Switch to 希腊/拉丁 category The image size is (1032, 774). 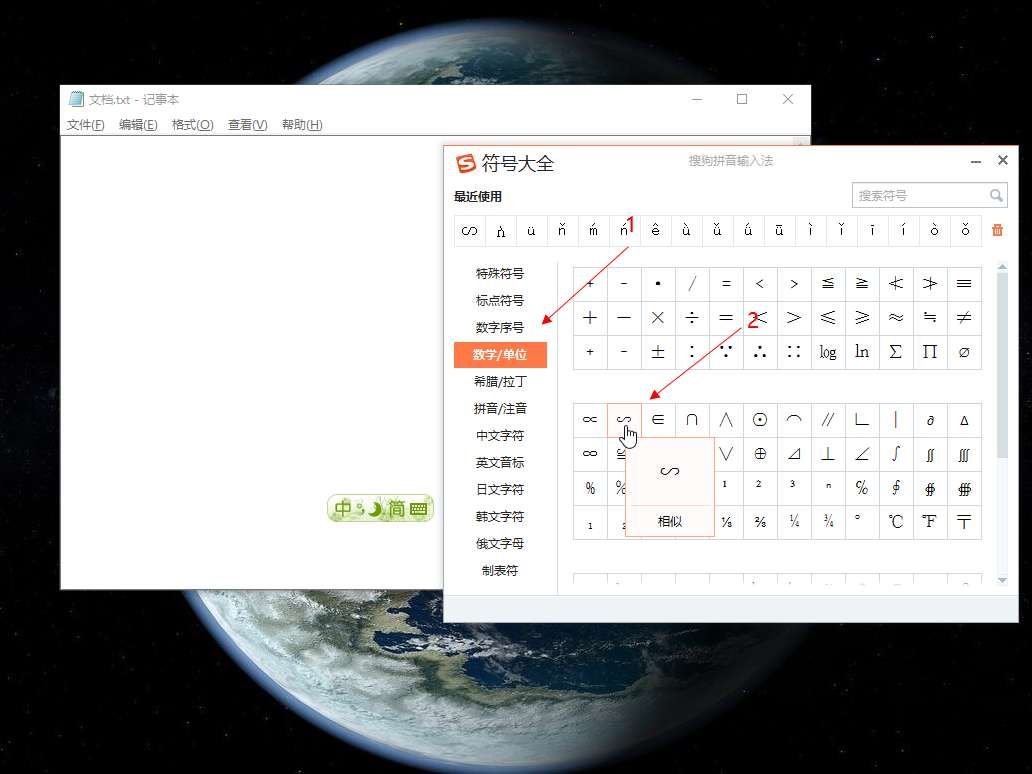pyautogui.click(x=500, y=382)
